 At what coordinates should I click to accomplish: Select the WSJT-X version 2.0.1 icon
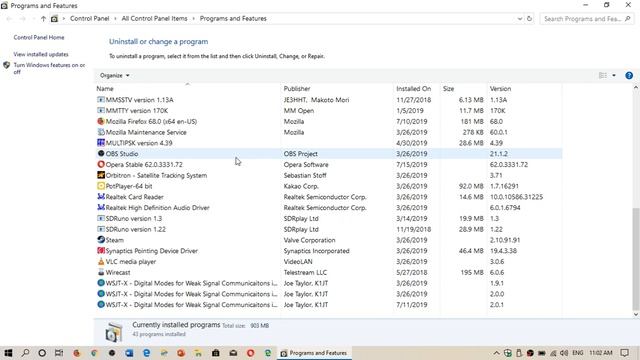101,304
